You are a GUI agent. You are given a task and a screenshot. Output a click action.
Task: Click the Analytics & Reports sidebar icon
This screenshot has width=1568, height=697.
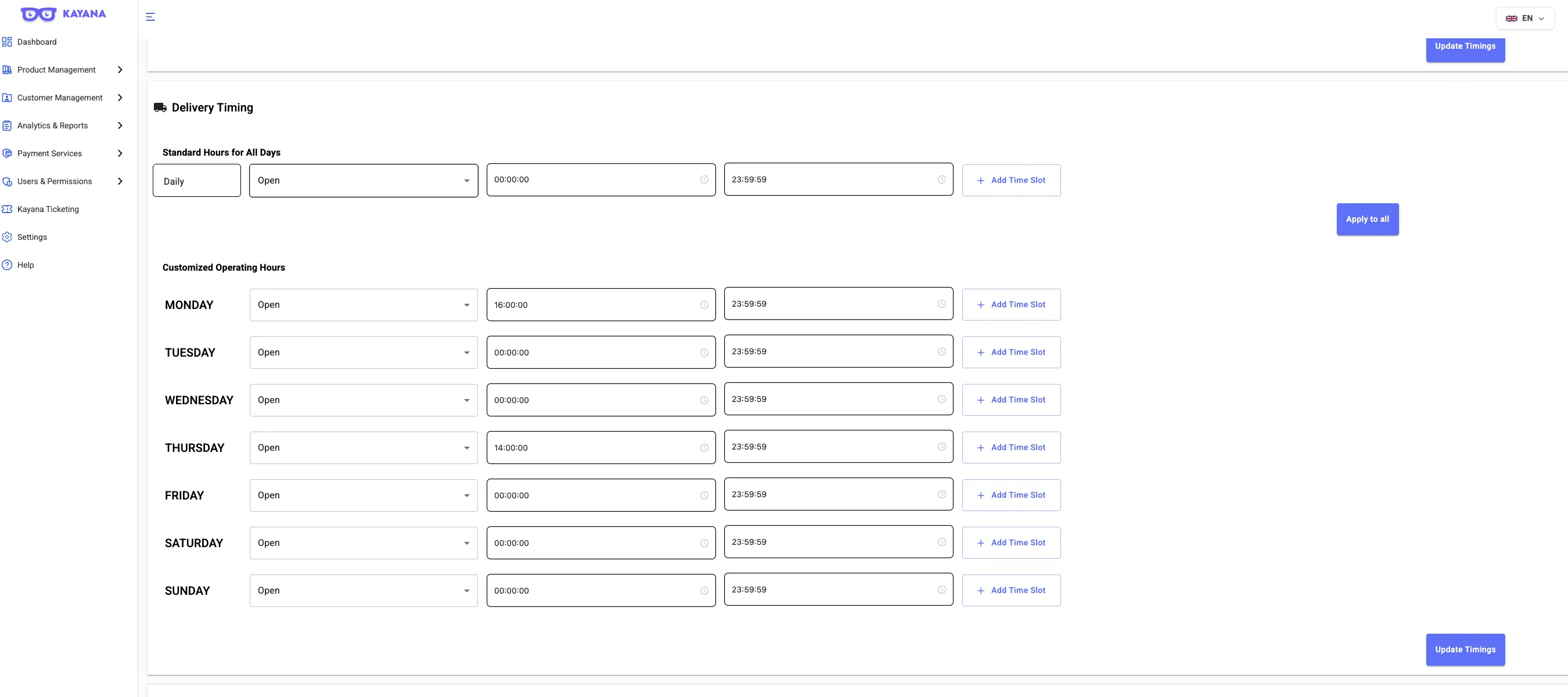click(x=8, y=126)
